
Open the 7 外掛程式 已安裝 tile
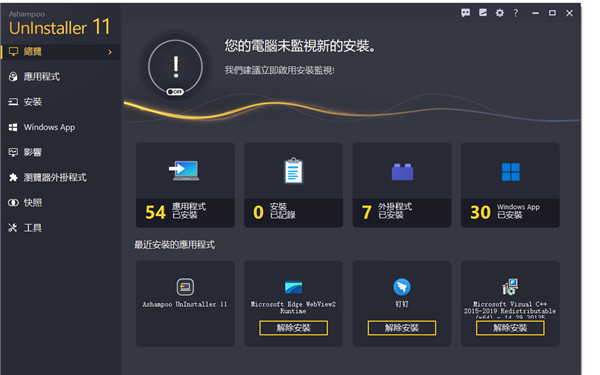[x=402, y=185]
